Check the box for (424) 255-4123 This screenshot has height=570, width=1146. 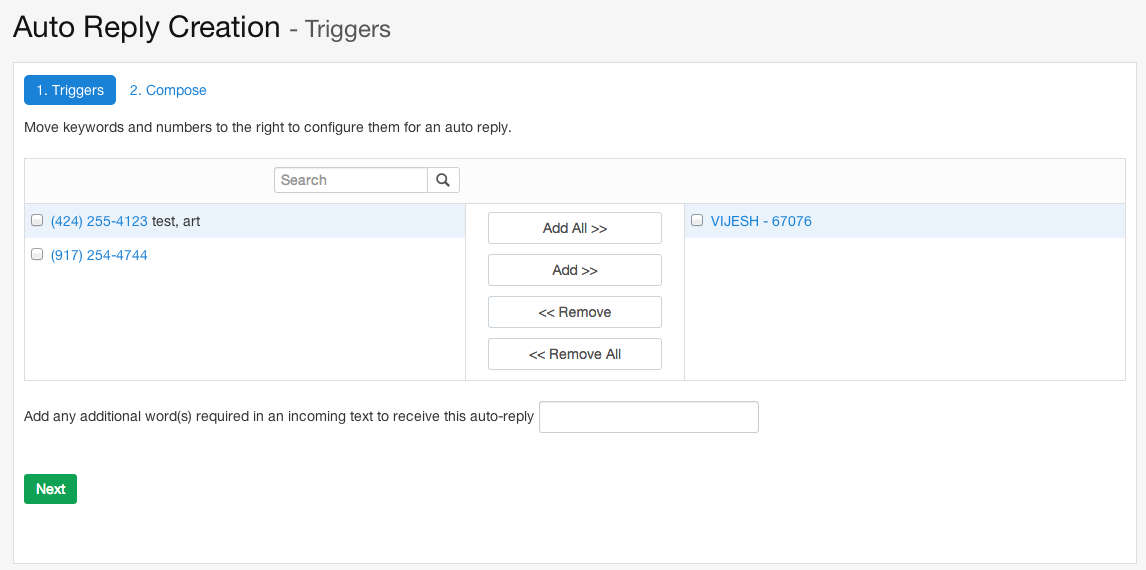tap(37, 220)
